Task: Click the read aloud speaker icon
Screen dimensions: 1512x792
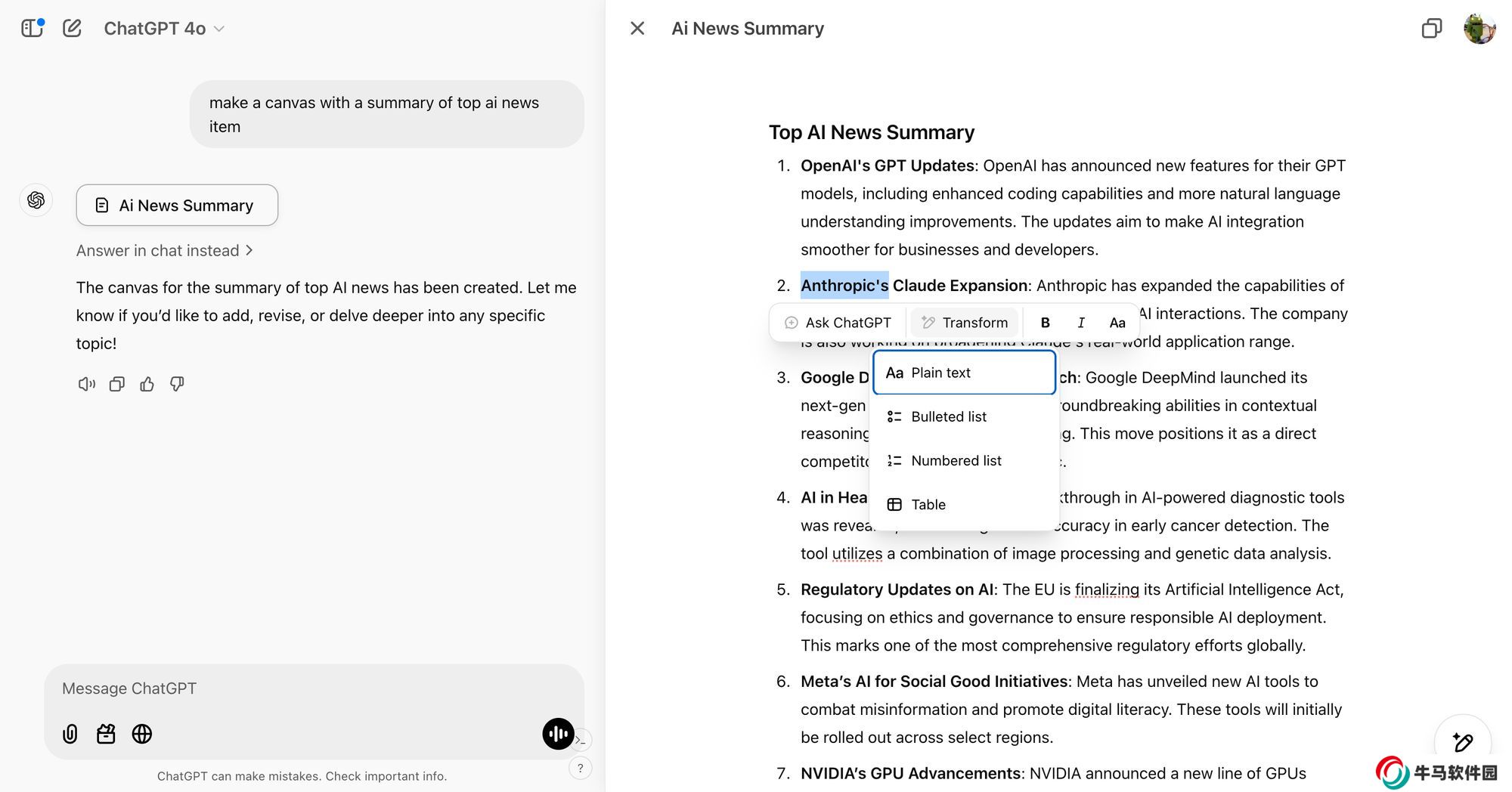Action: click(x=86, y=384)
